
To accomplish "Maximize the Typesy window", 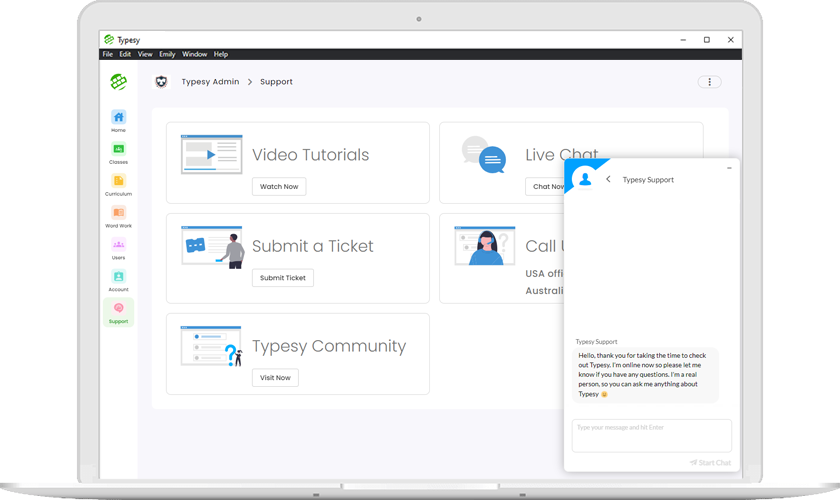I will pos(707,40).
